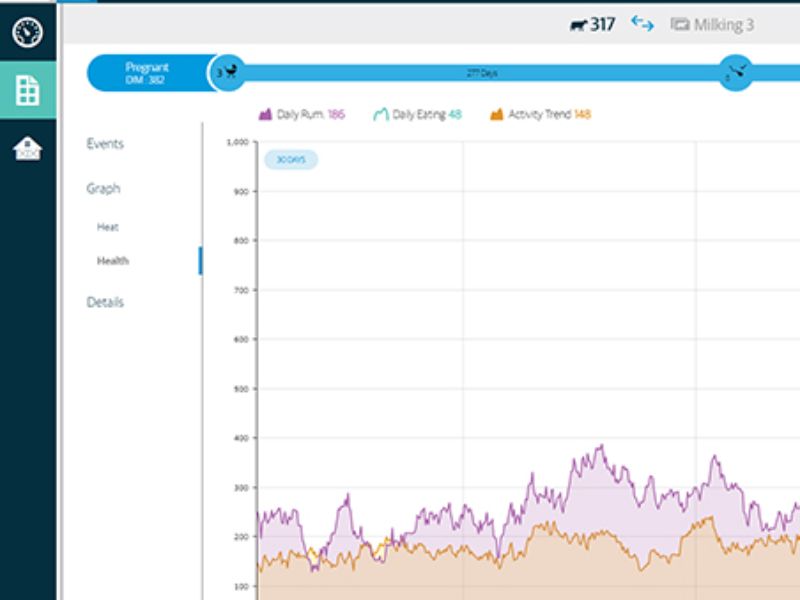Click the 277 Days timeline bar
The image size is (800, 600).
482,73
